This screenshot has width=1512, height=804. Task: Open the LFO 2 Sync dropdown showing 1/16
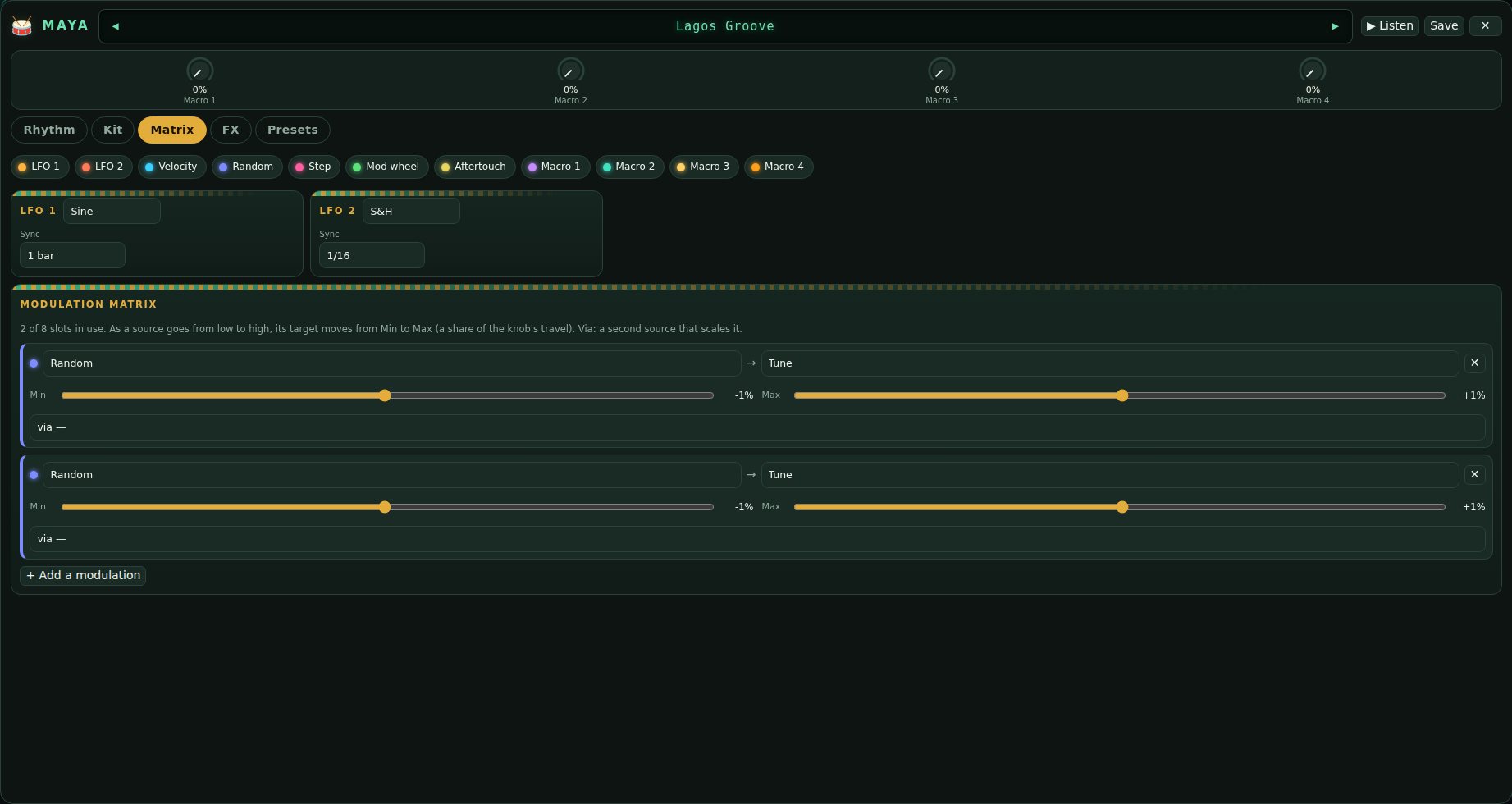(372, 255)
